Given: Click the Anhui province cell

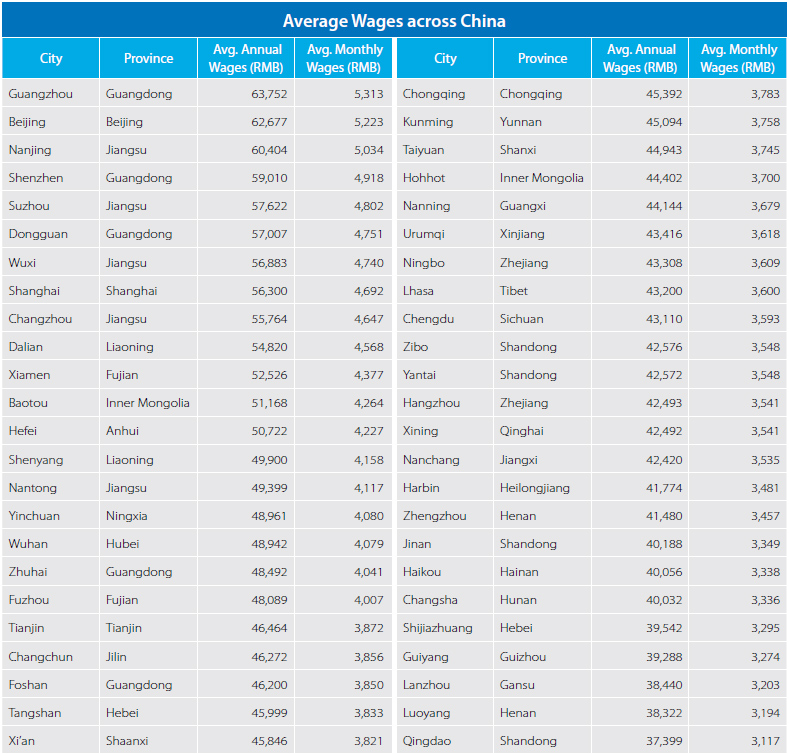Looking at the screenshot, I should pyautogui.click(x=123, y=431).
